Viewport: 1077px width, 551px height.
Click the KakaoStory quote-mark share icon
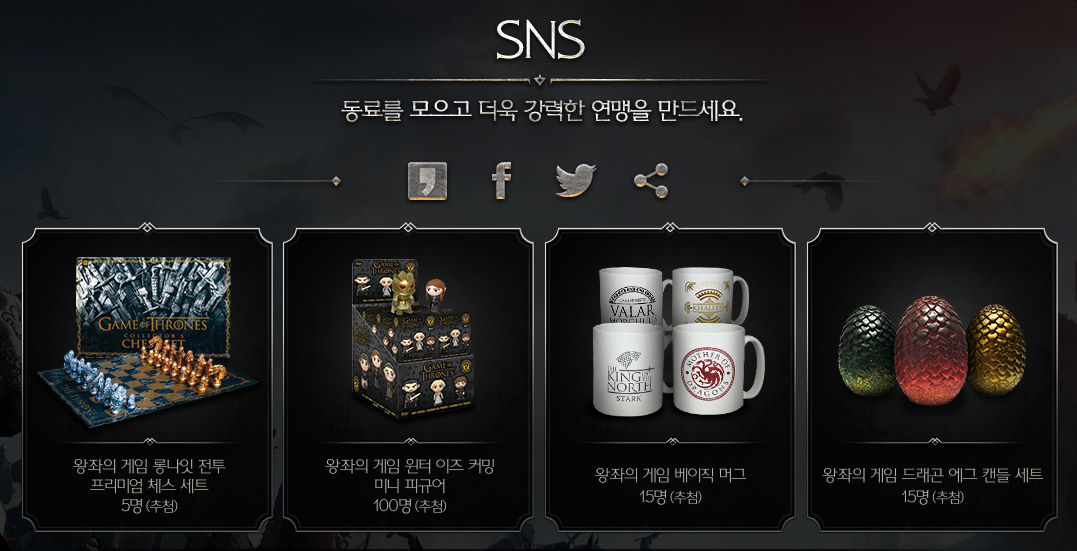click(x=427, y=181)
